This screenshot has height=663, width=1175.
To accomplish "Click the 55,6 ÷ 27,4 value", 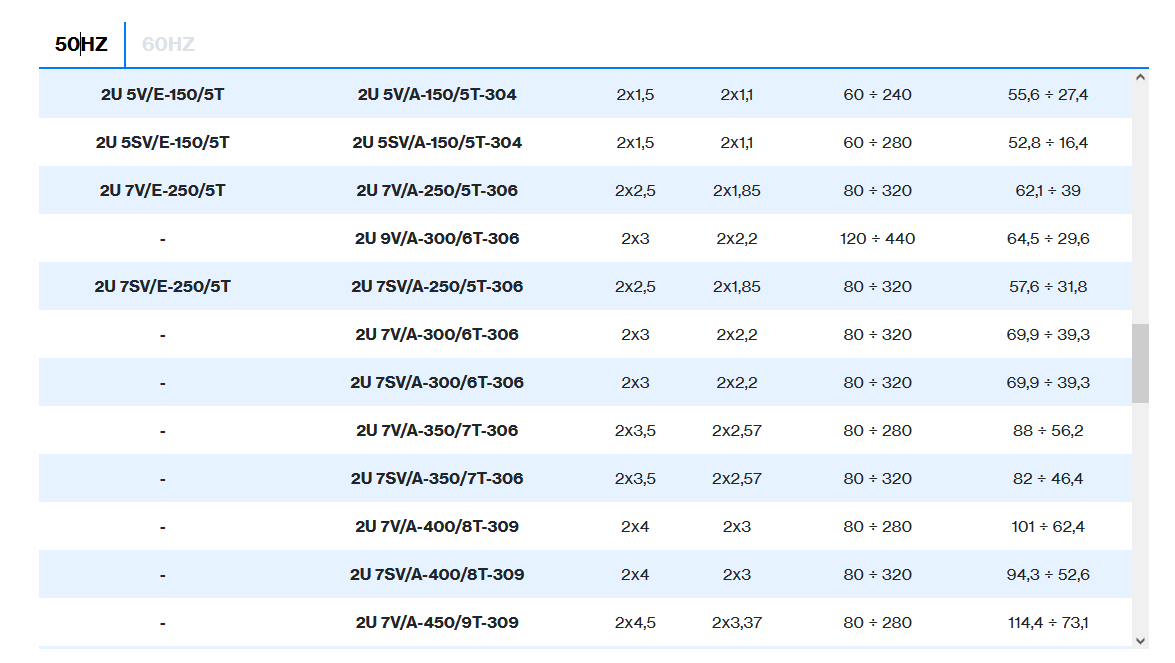I will click(1048, 95).
